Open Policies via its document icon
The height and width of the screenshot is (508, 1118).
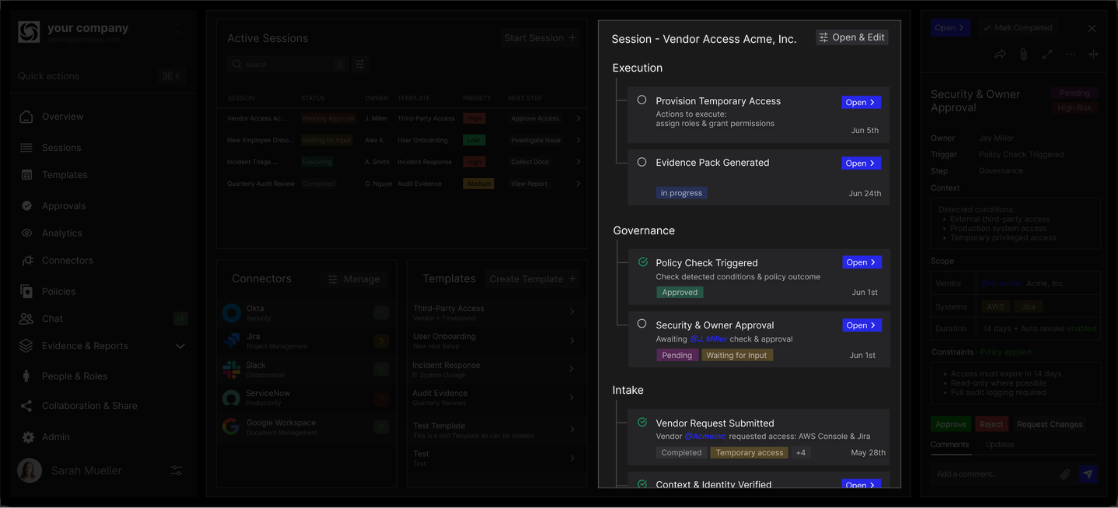coord(27,291)
